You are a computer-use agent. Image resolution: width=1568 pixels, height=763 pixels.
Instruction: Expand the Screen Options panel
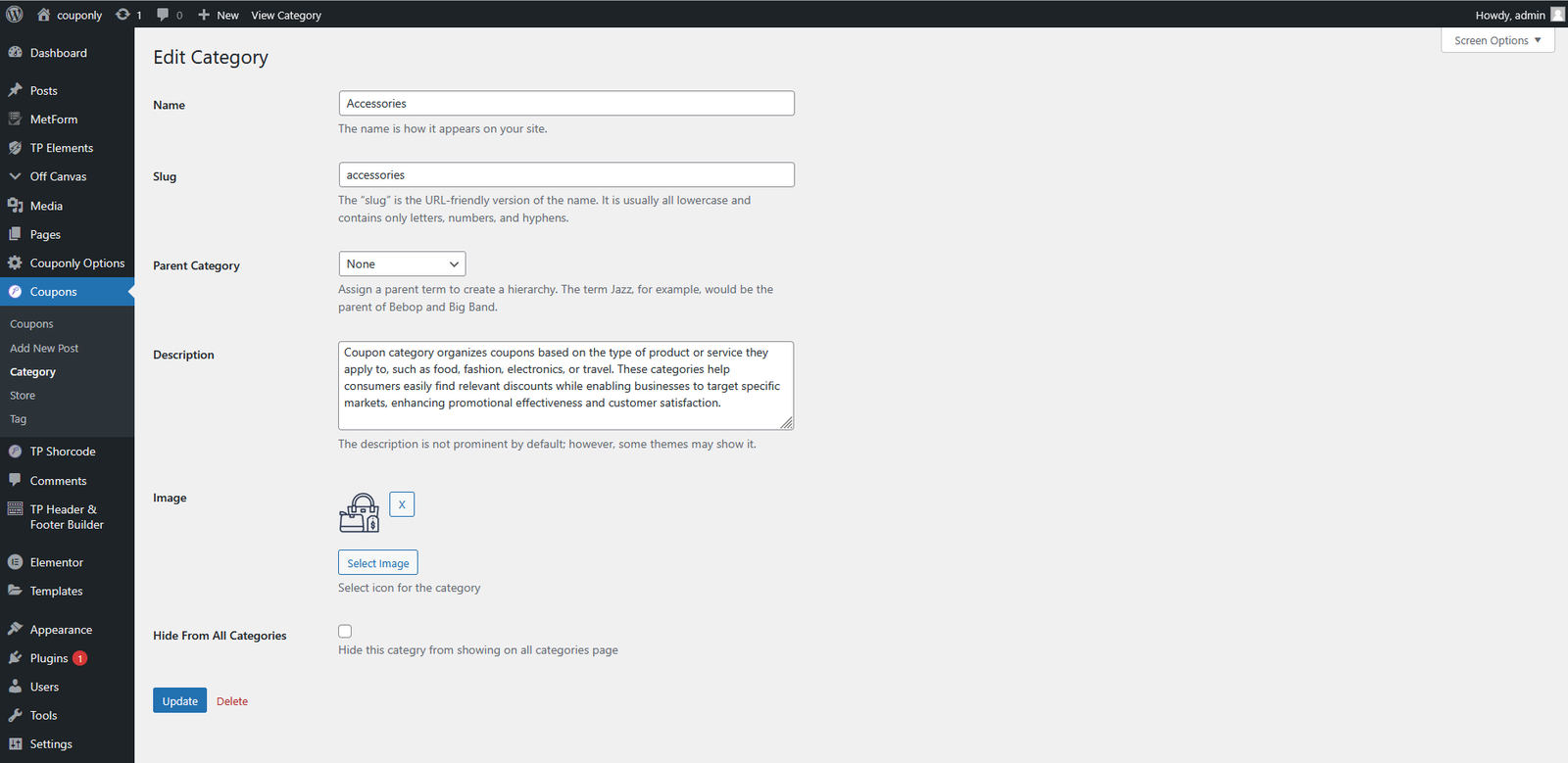pyautogui.click(x=1496, y=40)
